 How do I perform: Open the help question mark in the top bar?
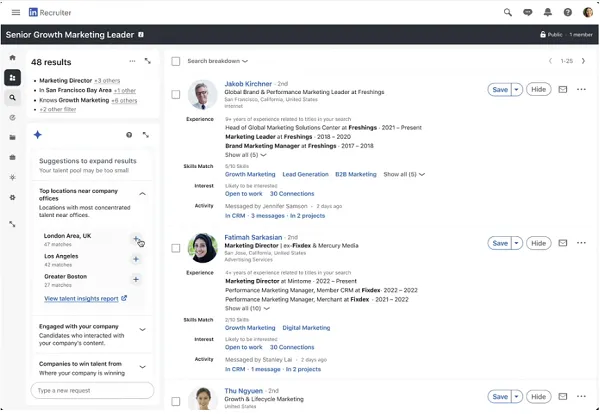click(x=567, y=13)
